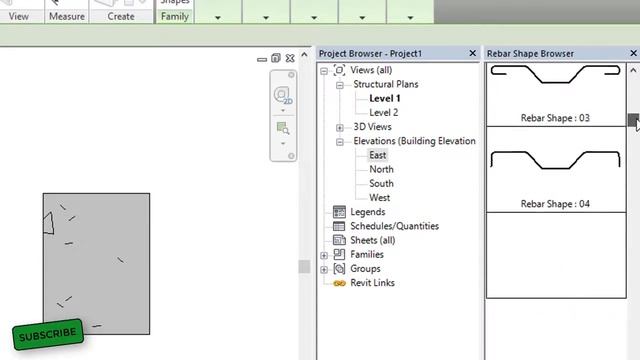This screenshot has height=360, width=640.
Task: Collapse the Elevations (Building Elevation) node
Action: click(x=340, y=142)
